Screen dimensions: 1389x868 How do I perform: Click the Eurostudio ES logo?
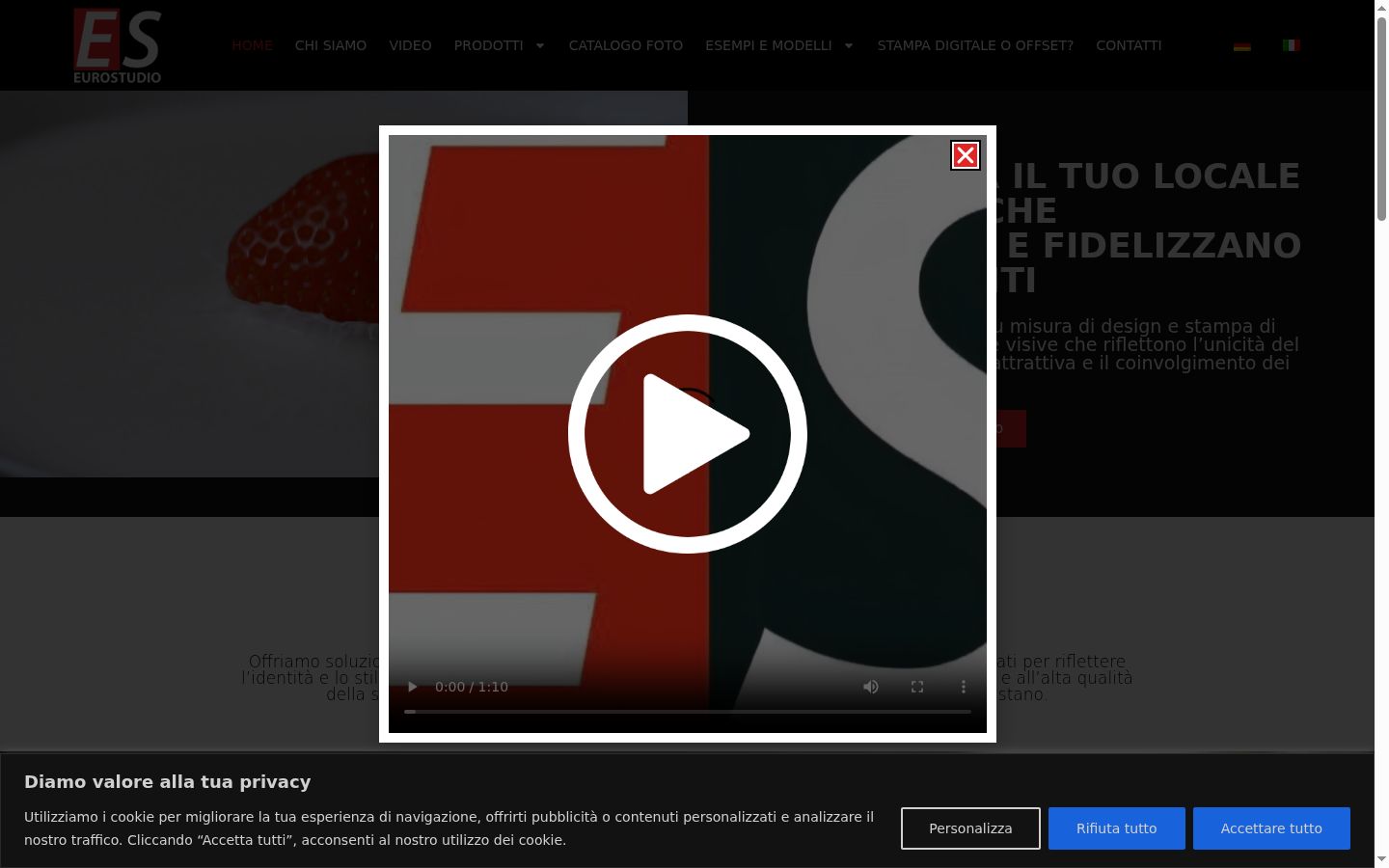click(x=118, y=45)
